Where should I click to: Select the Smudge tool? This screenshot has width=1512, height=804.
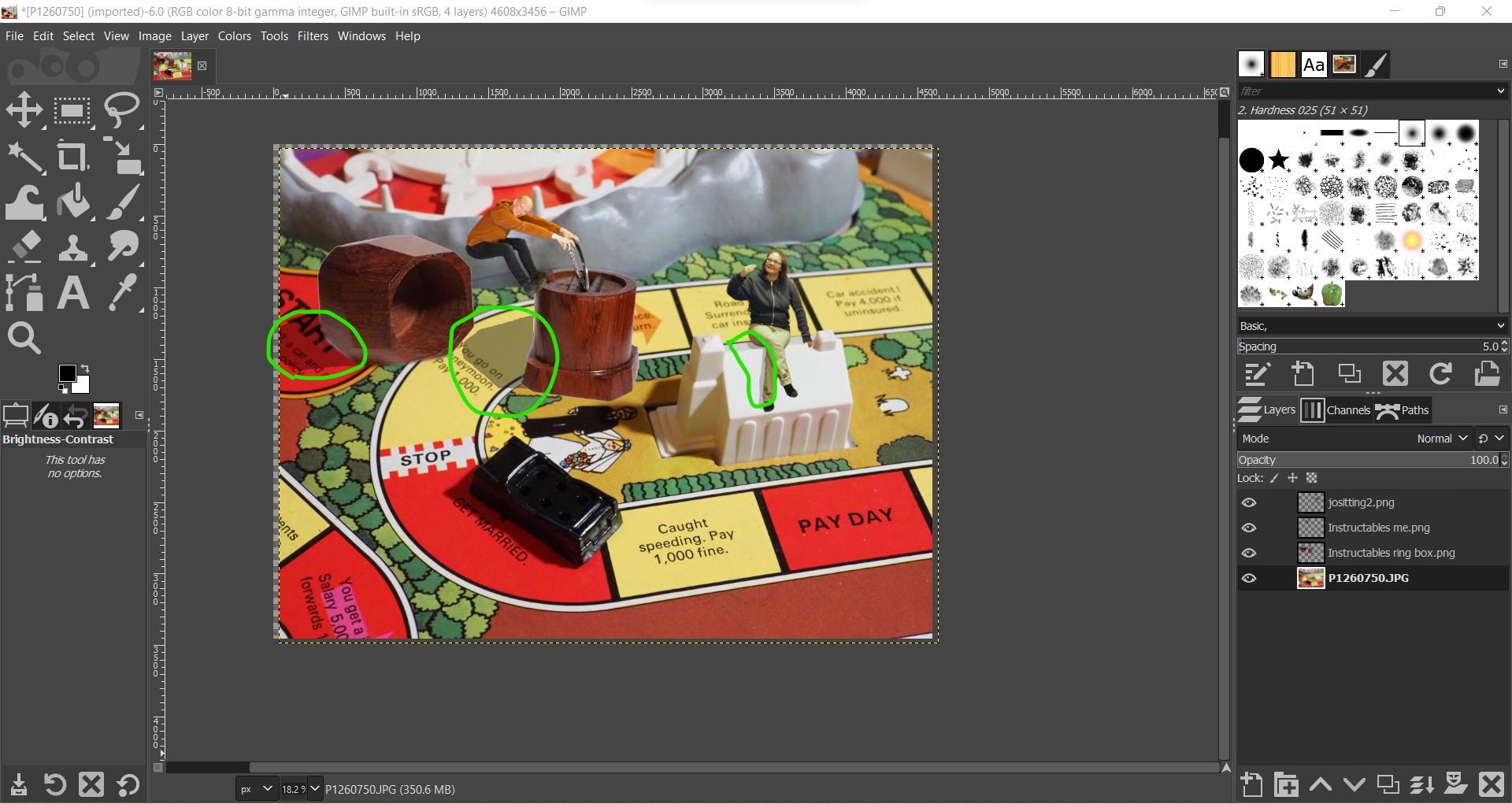pos(122,247)
